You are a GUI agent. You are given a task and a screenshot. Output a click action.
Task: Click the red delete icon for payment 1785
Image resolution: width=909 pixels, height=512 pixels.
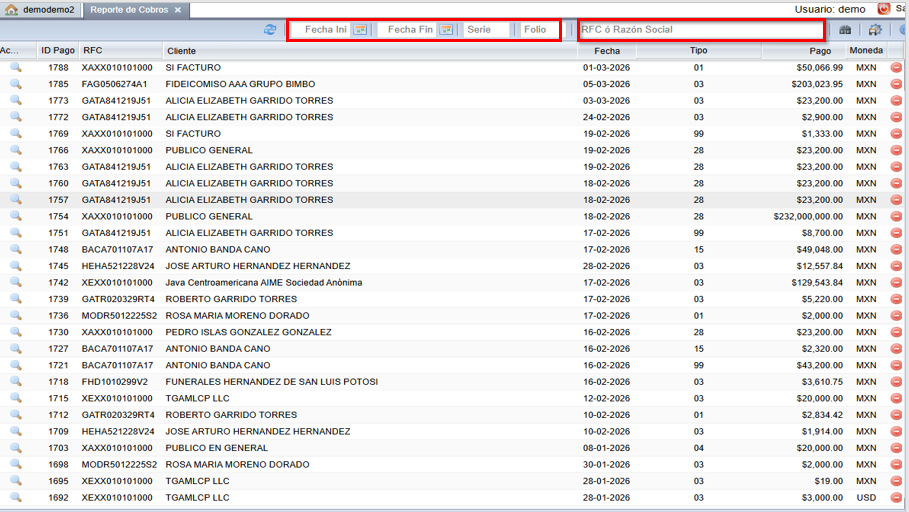pos(896,84)
